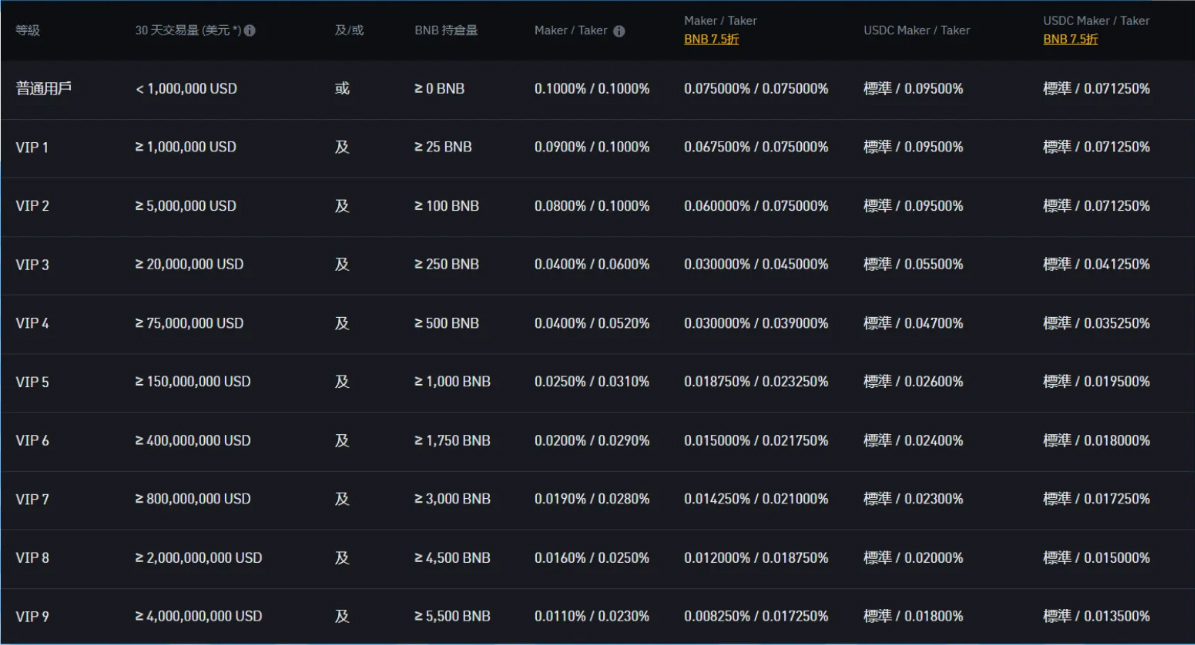Screen dimensions: 1195x645
Task: Open BNB 7.5折 link under USDC Maker / Taker
Action: [x=1070, y=40]
